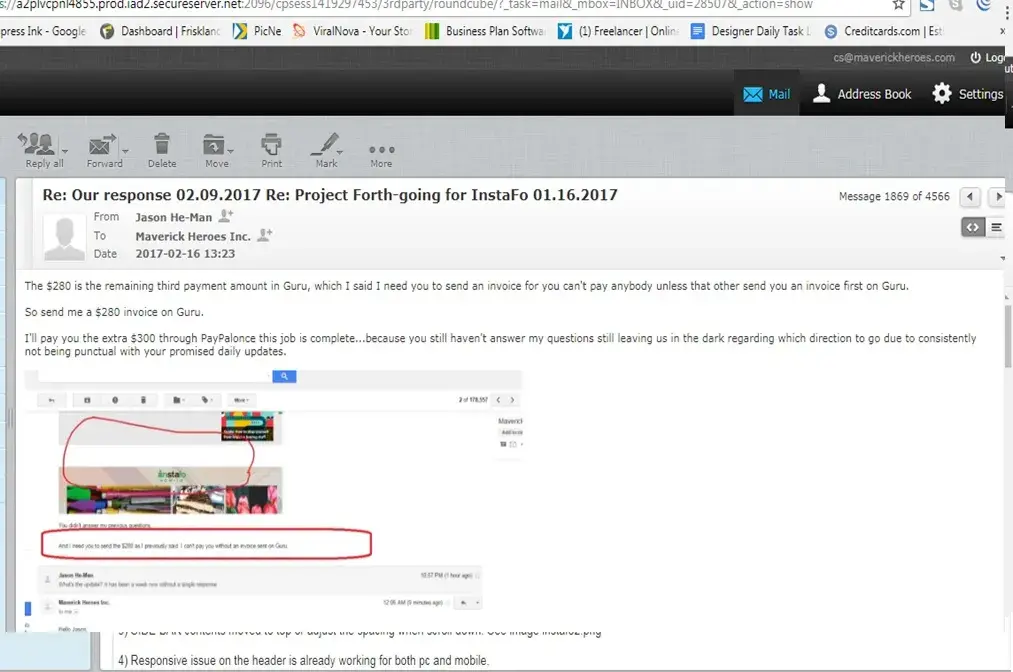Bookmark this page with the star icon
Viewport: 1013px width, 672px height.
pyautogui.click(x=899, y=5)
